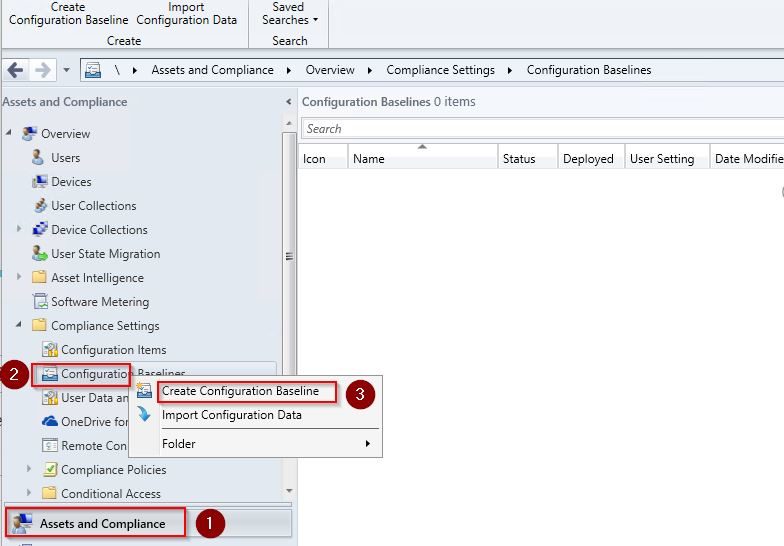784x546 pixels.
Task: Click the Users icon in navigation tree
Action: click(x=38, y=158)
